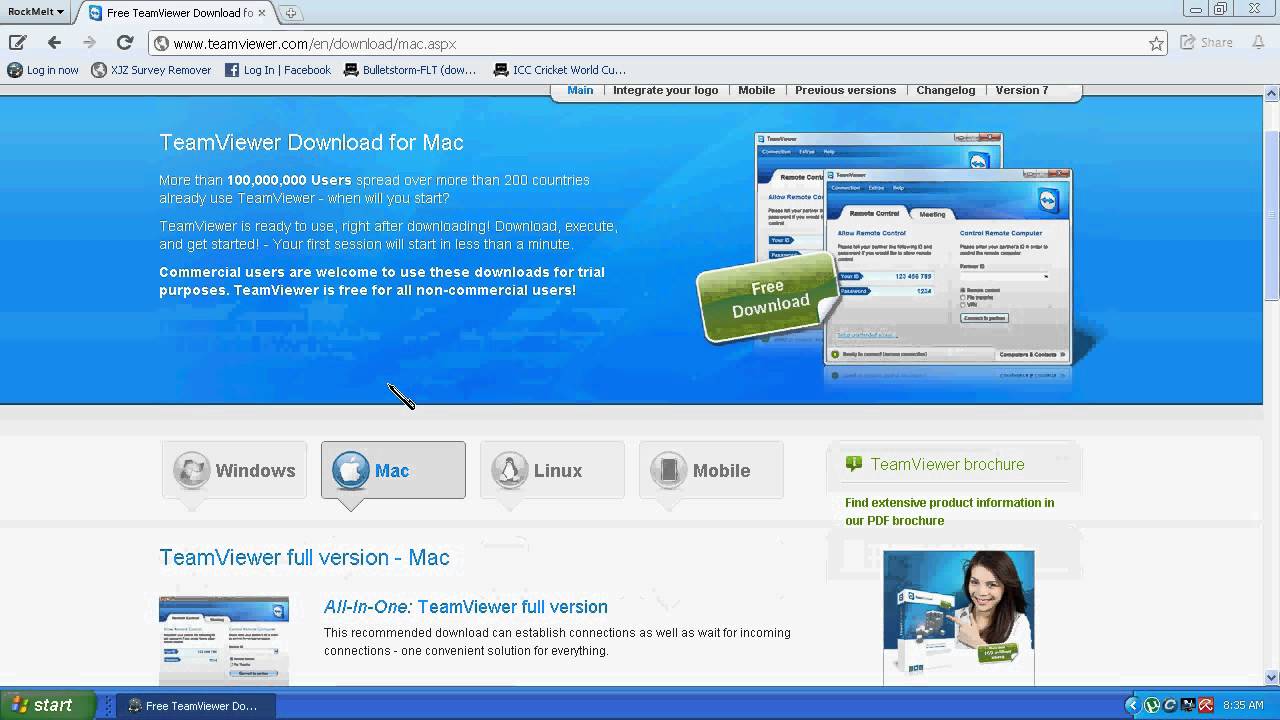This screenshot has height=720, width=1280.
Task: Click the Apple logo icon
Action: (350, 470)
